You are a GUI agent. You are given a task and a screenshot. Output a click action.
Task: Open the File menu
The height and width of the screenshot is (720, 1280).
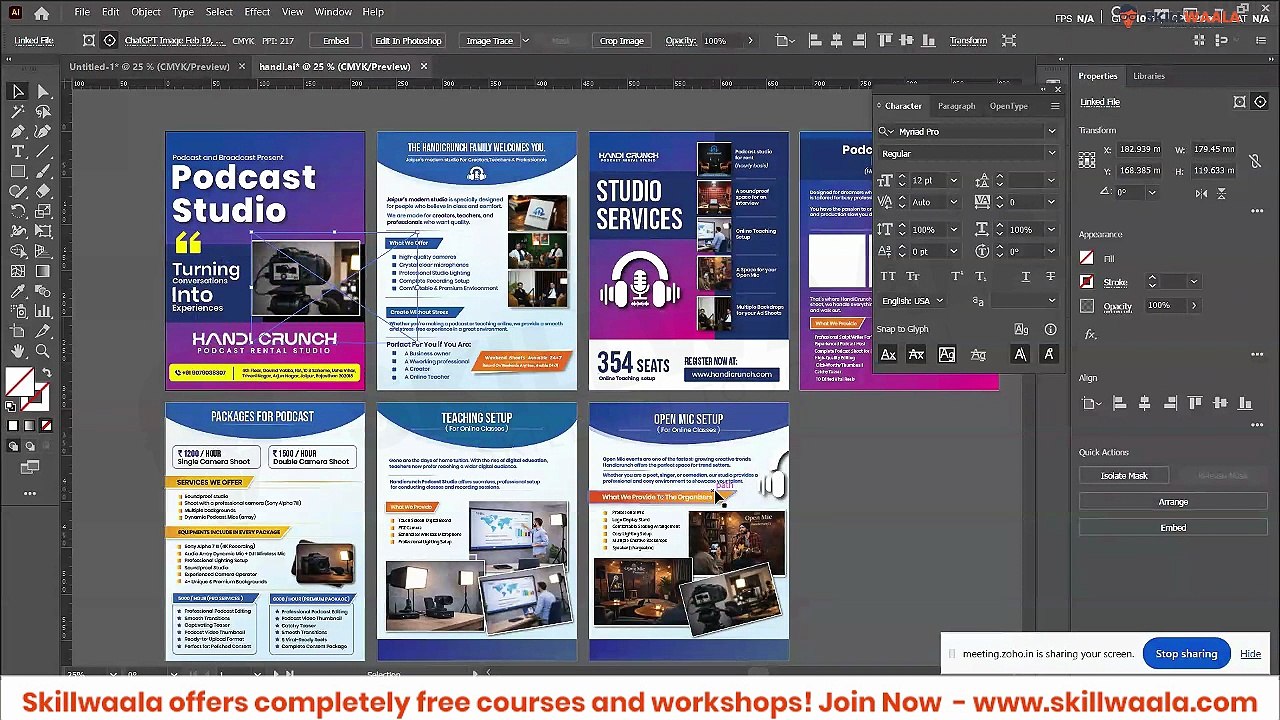point(82,12)
